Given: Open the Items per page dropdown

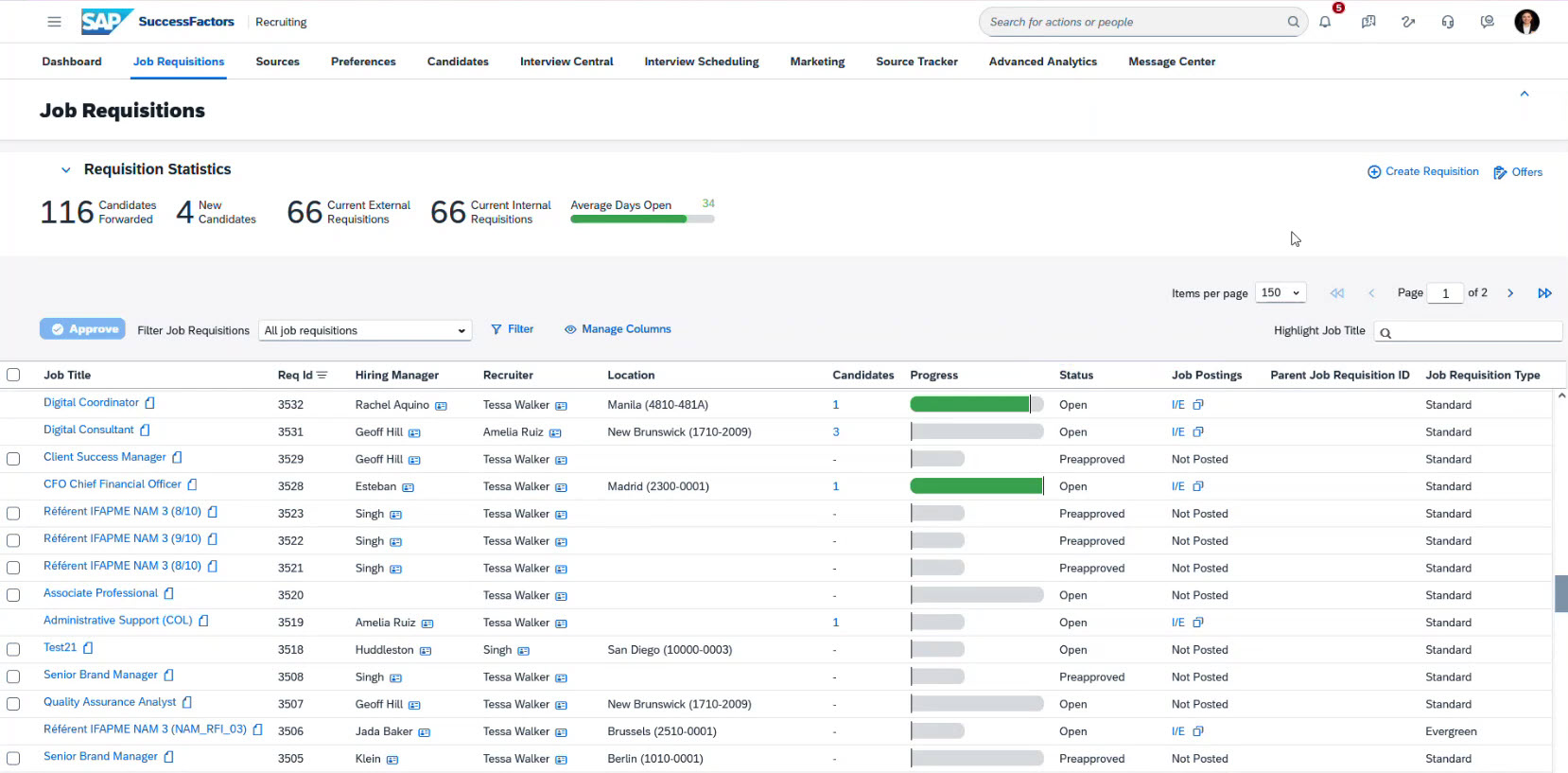Looking at the screenshot, I should [x=1281, y=293].
